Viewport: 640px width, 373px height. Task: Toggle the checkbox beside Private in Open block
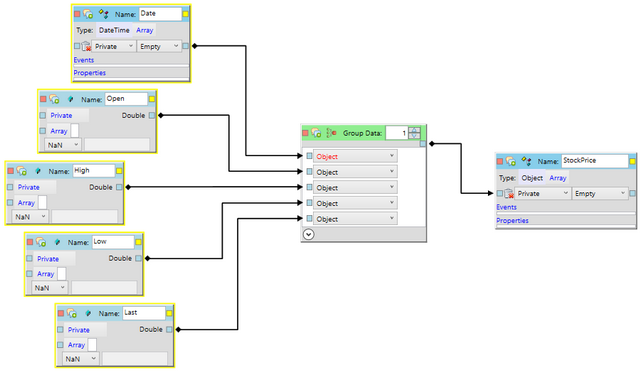(43, 115)
